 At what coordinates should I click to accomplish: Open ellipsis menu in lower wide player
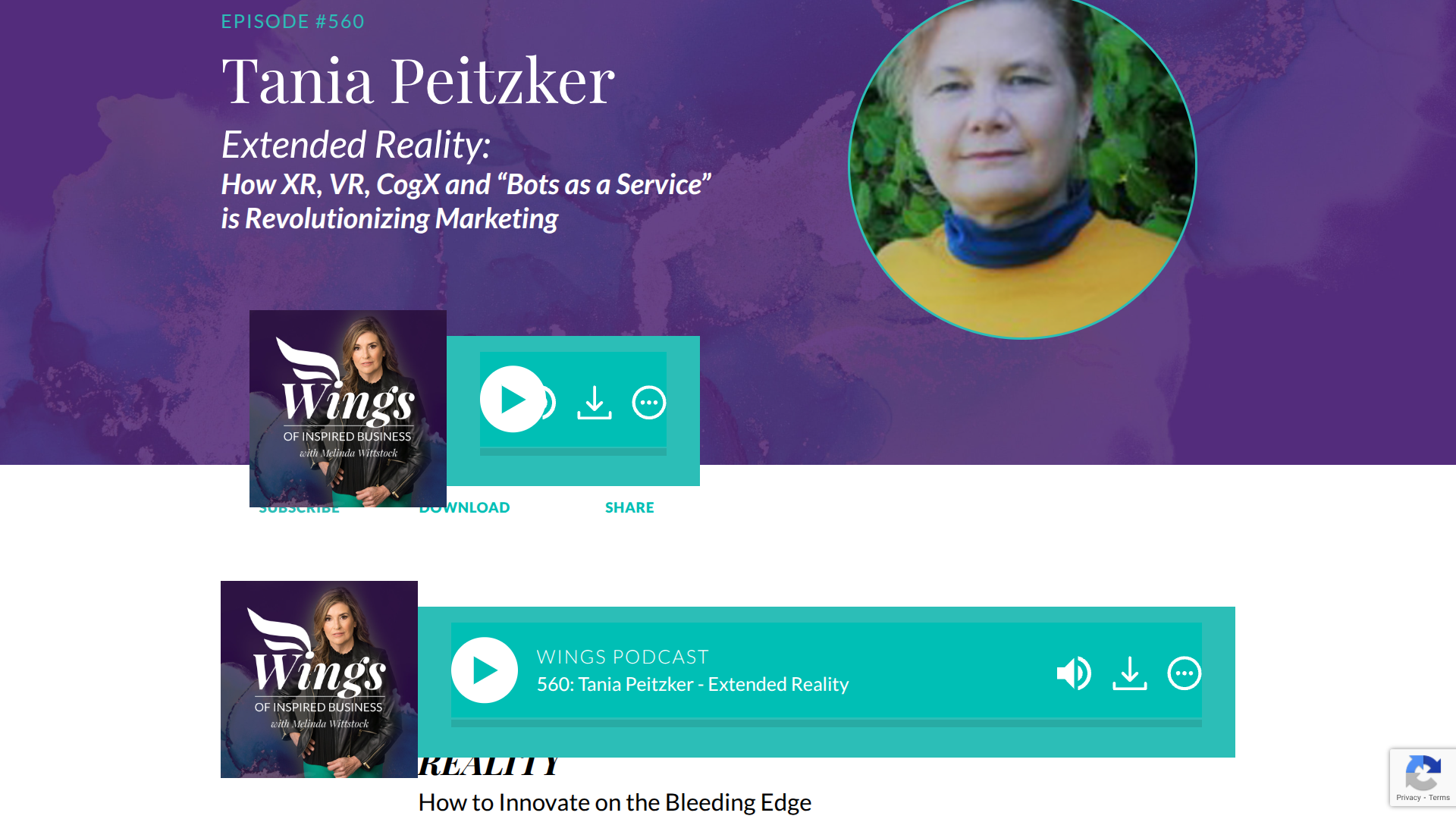pos(1185,673)
